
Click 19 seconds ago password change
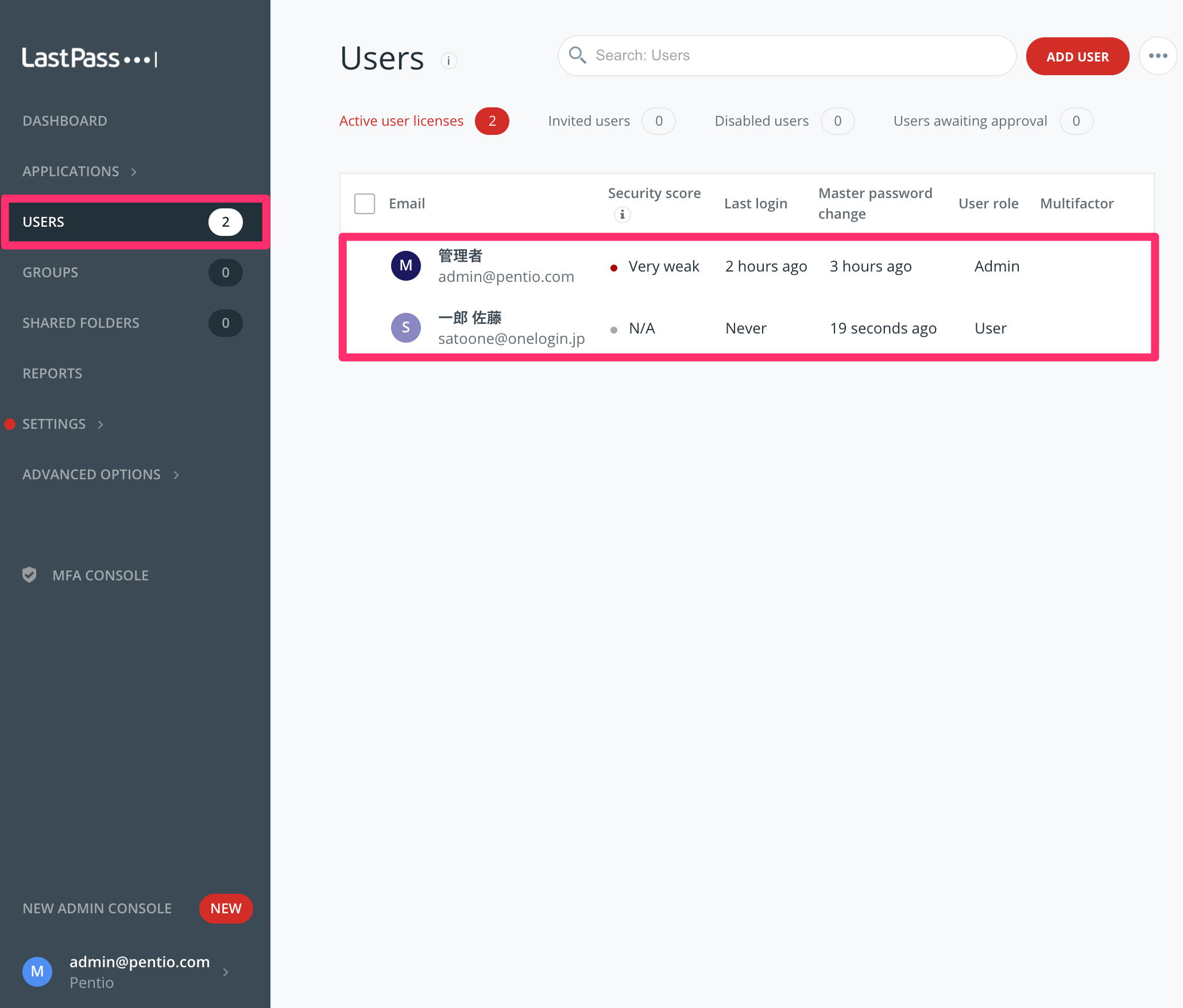point(883,328)
